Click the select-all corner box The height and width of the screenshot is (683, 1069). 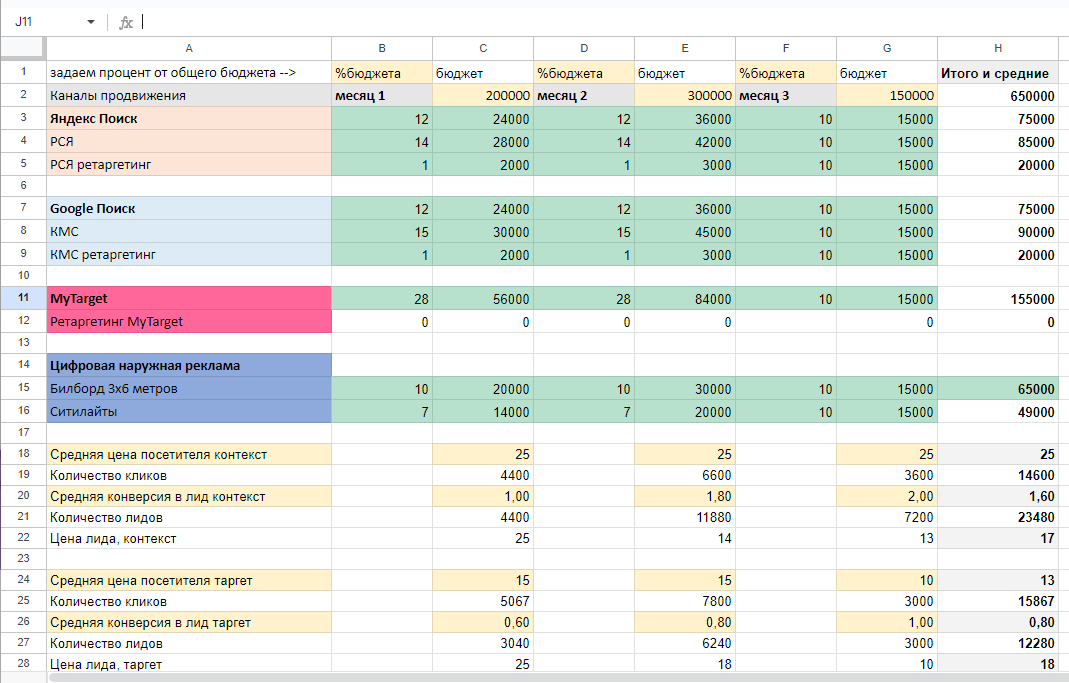(x=23, y=48)
